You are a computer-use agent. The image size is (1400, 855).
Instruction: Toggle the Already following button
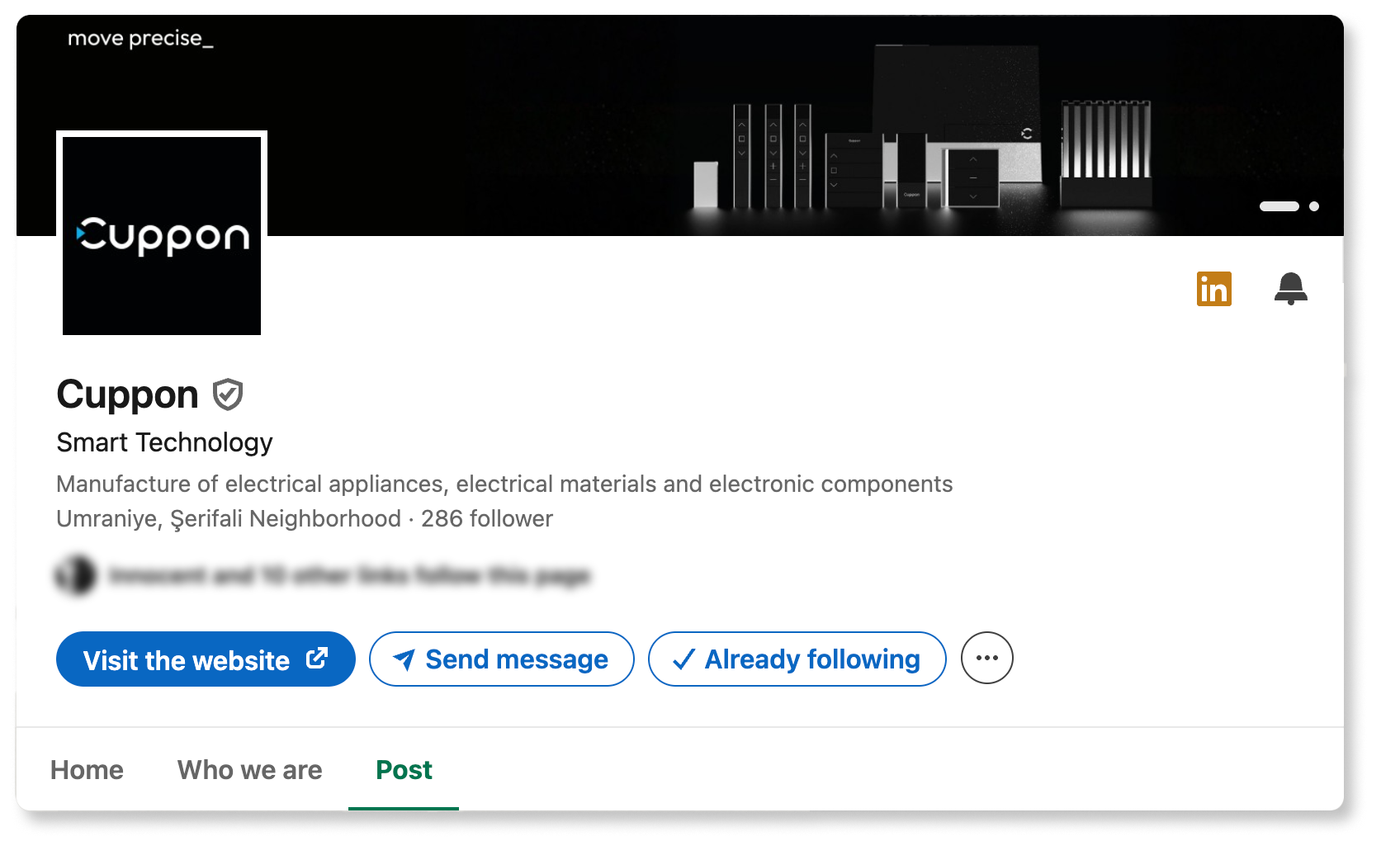tap(797, 659)
